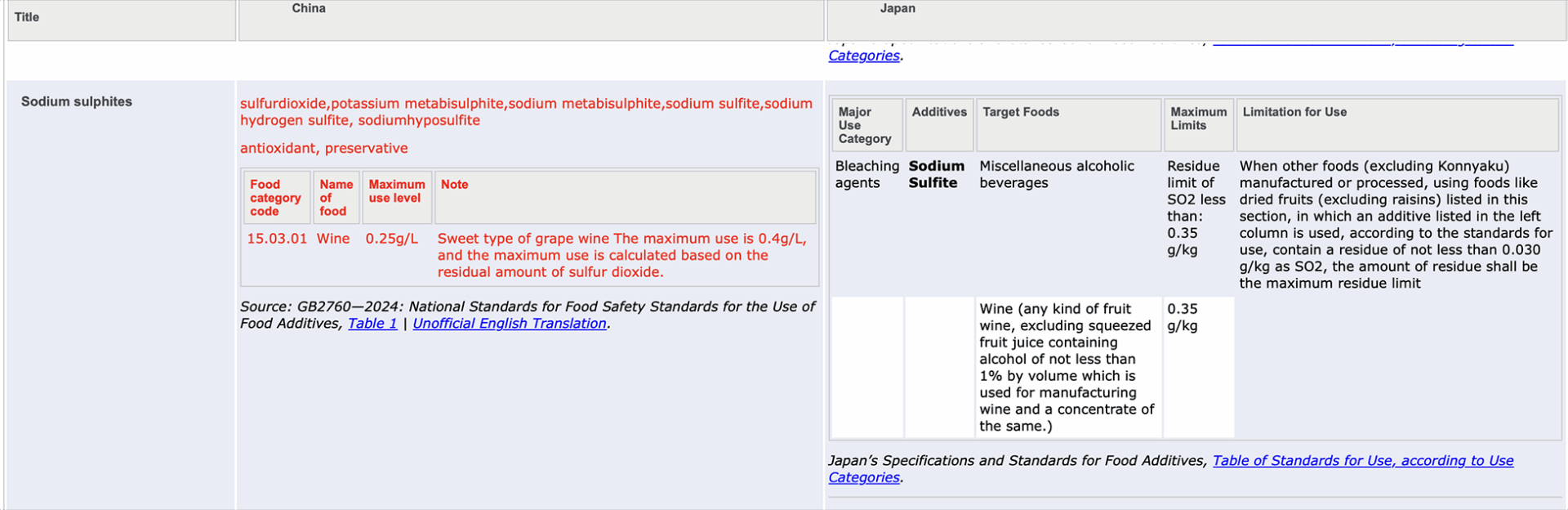Click the Maximum Limits column header
Screen dimensions: 1568x510
[x=1199, y=125]
